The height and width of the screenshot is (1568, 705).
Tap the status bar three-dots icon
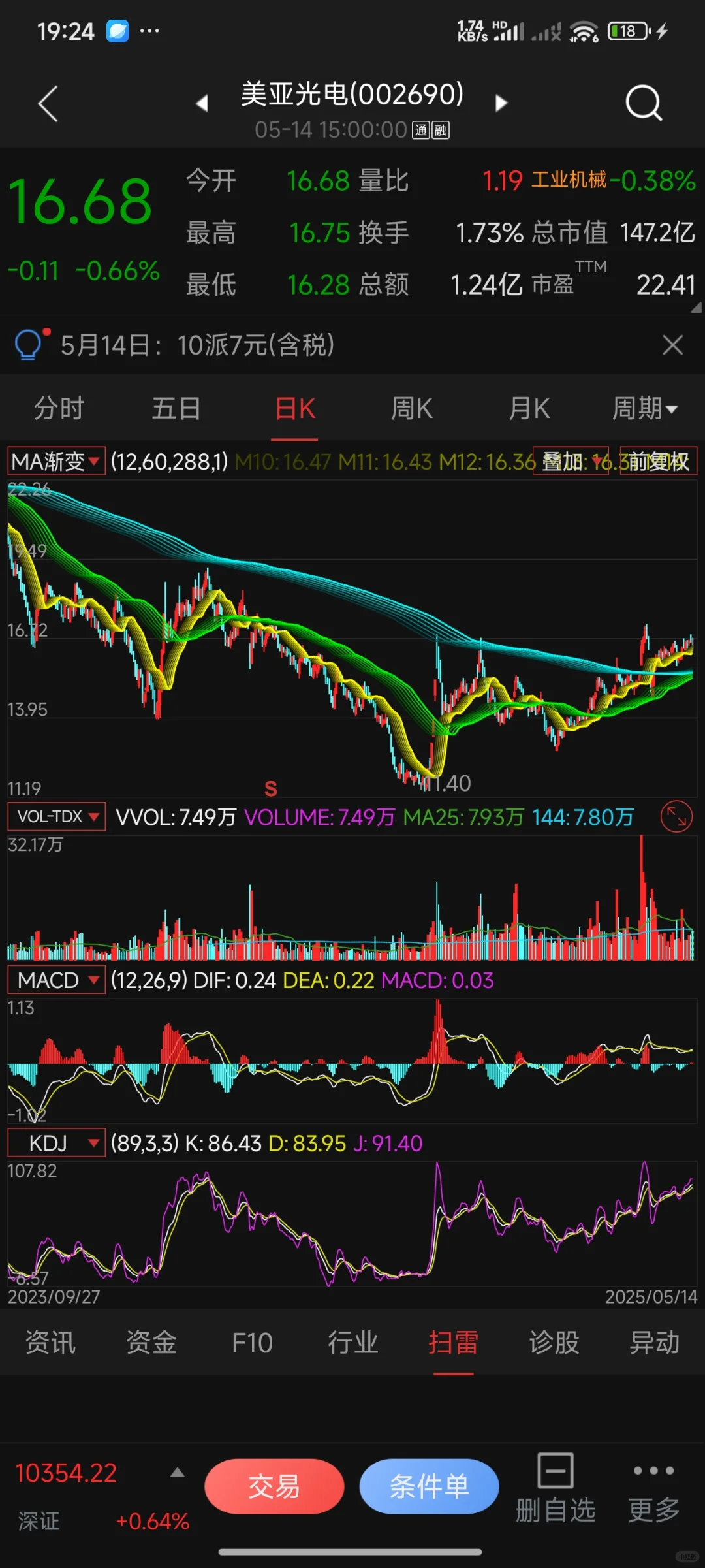click(149, 31)
